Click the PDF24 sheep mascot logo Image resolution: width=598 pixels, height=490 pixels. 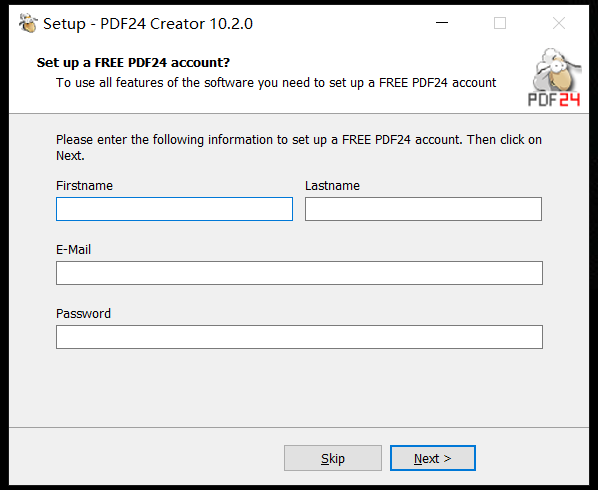556,69
